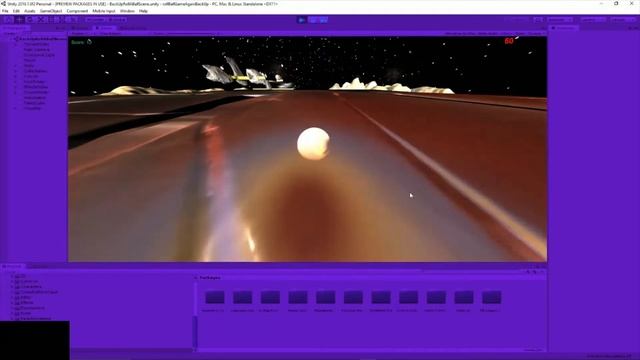Collapse the scene root in Hierarchy
The width and height of the screenshot is (640, 360).
point(16,39)
